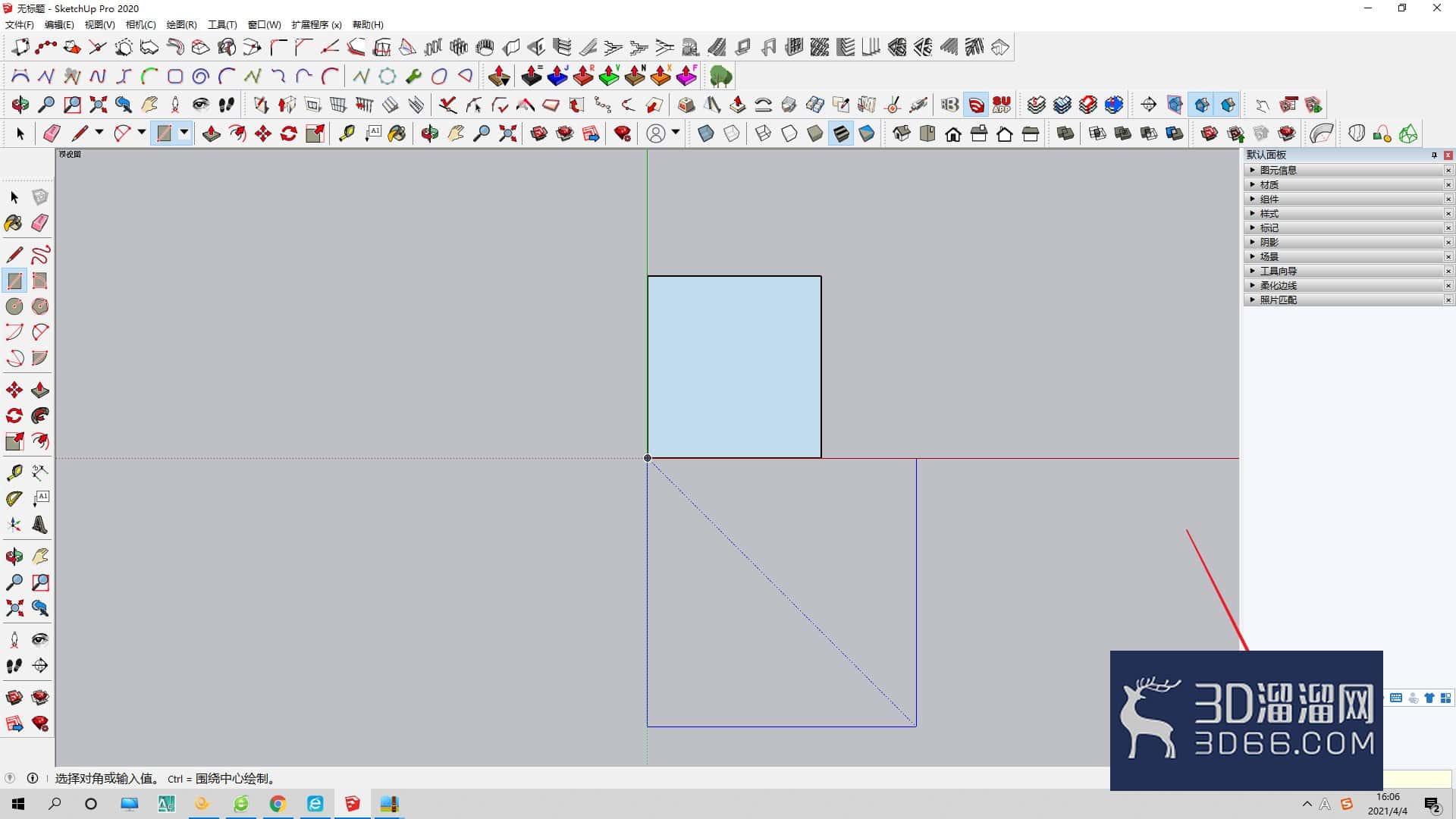Select the Eraser tool in left toolbar
Screen dimensions: 1456x819
[40, 223]
